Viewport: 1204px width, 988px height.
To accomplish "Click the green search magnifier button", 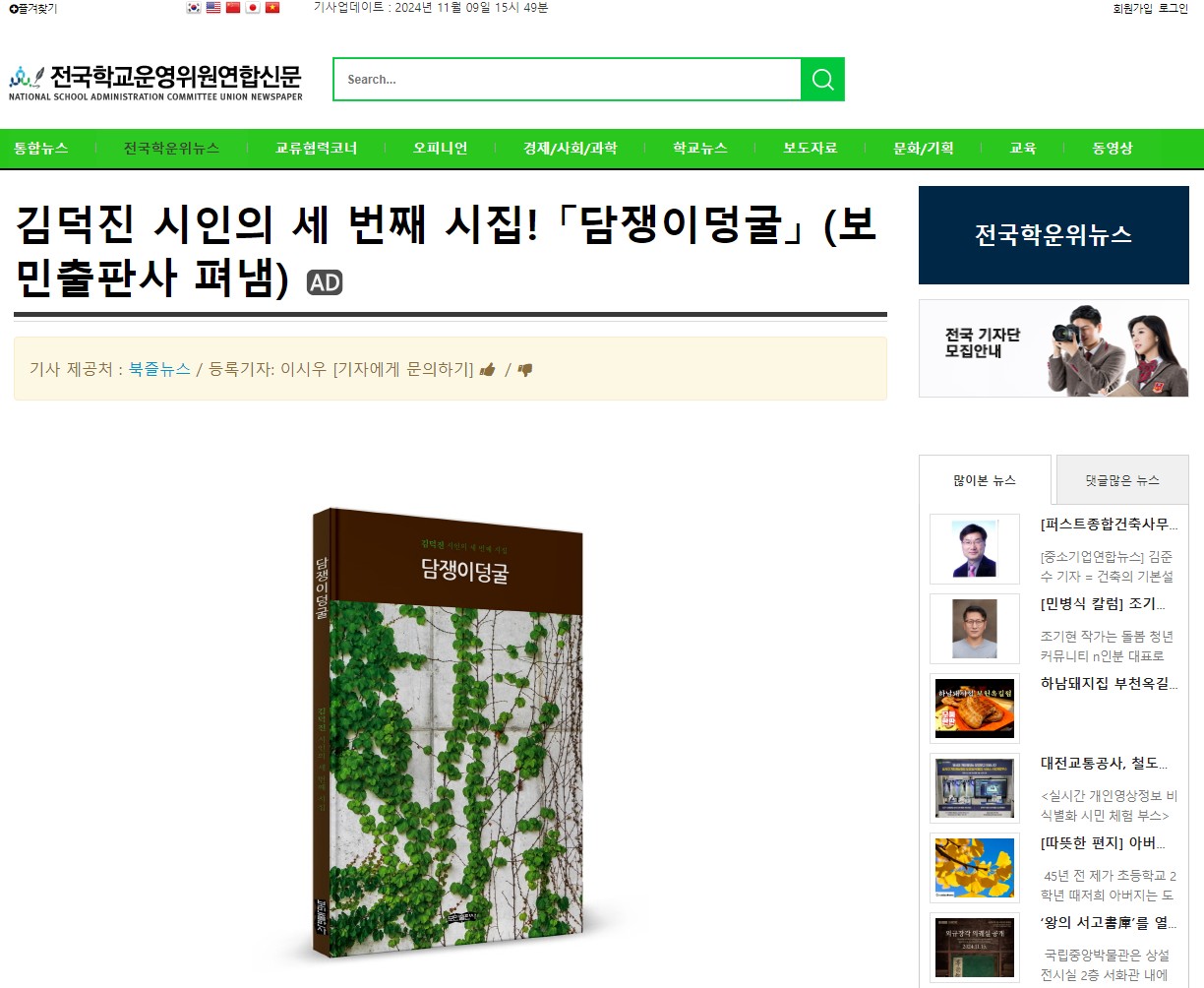I will click(823, 80).
